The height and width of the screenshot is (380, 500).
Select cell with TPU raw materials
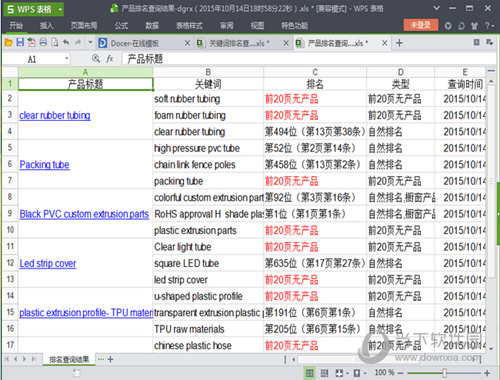208,329
